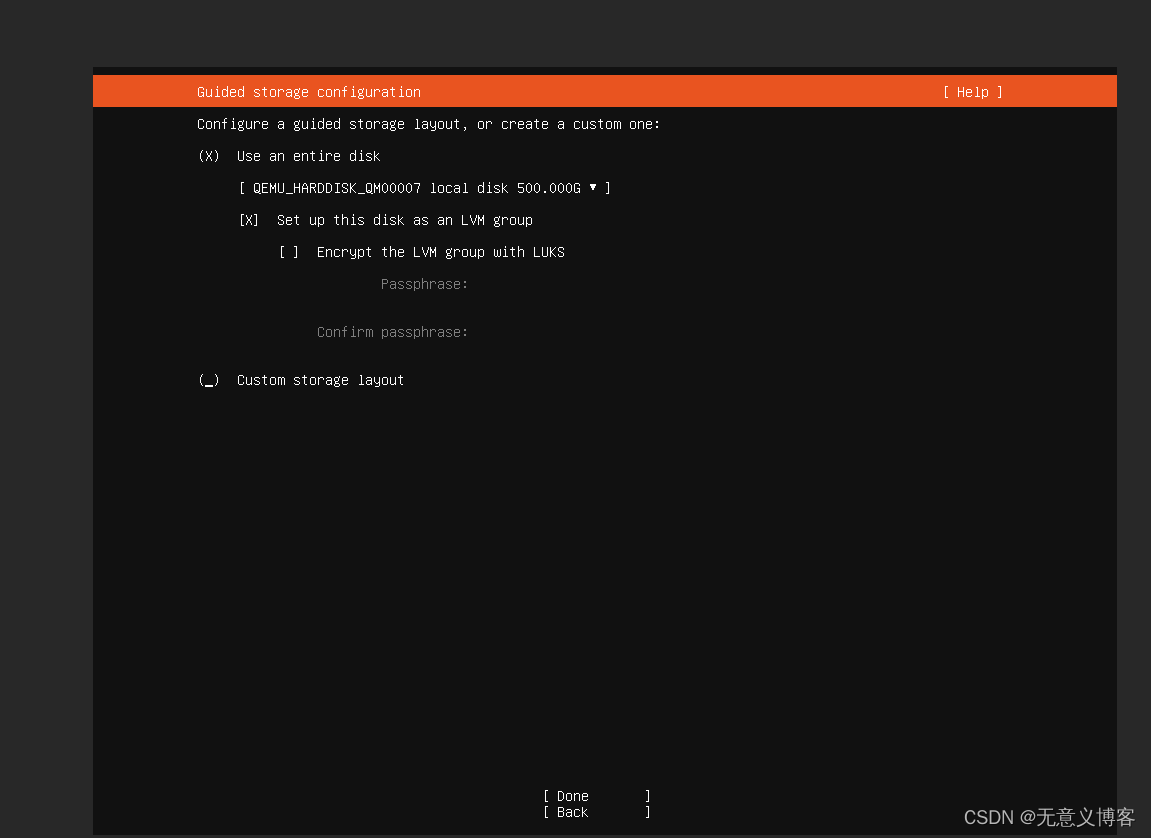Mark "Use an entire disk" as active

(x=208, y=156)
